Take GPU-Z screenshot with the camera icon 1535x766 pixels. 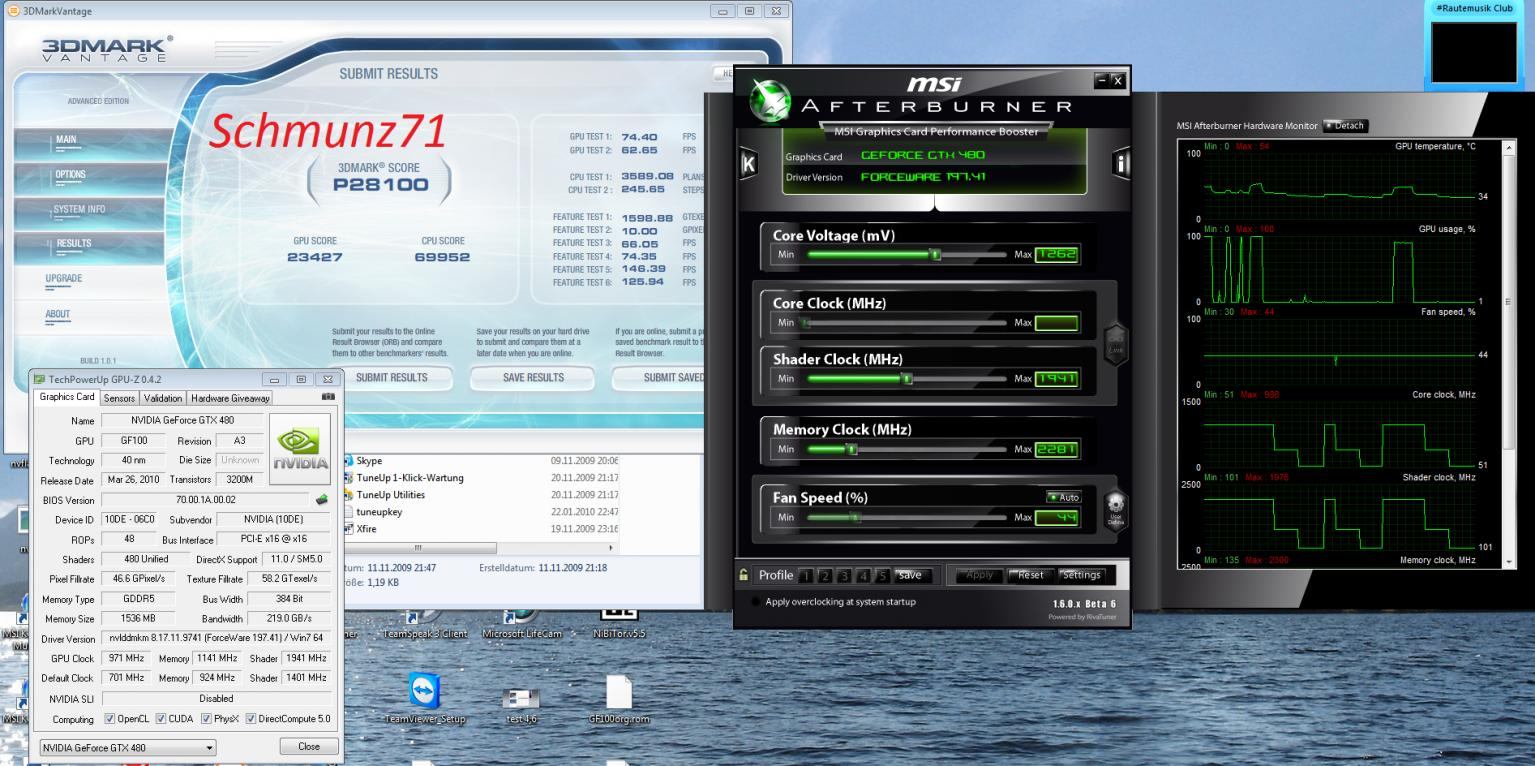(x=329, y=397)
